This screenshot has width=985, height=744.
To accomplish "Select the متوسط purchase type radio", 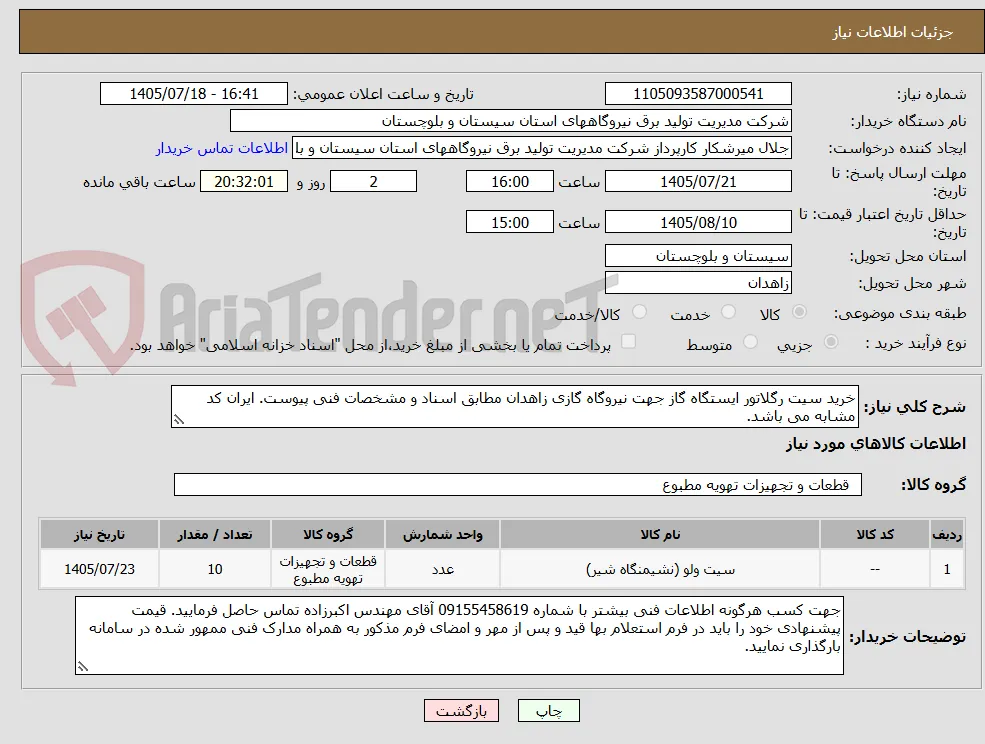I will pyautogui.click(x=750, y=342).
